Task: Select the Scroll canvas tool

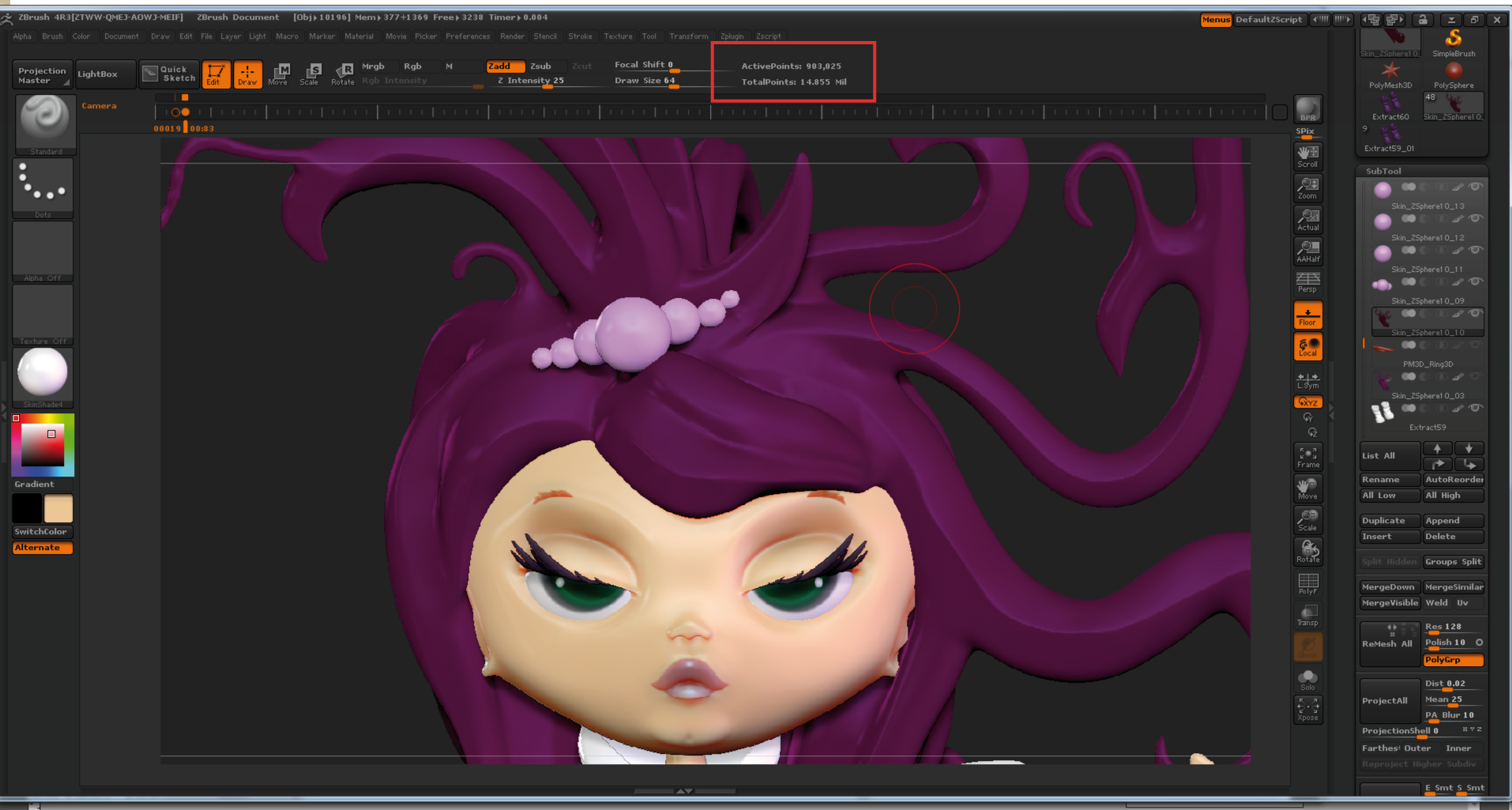Action: pos(1308,156)
